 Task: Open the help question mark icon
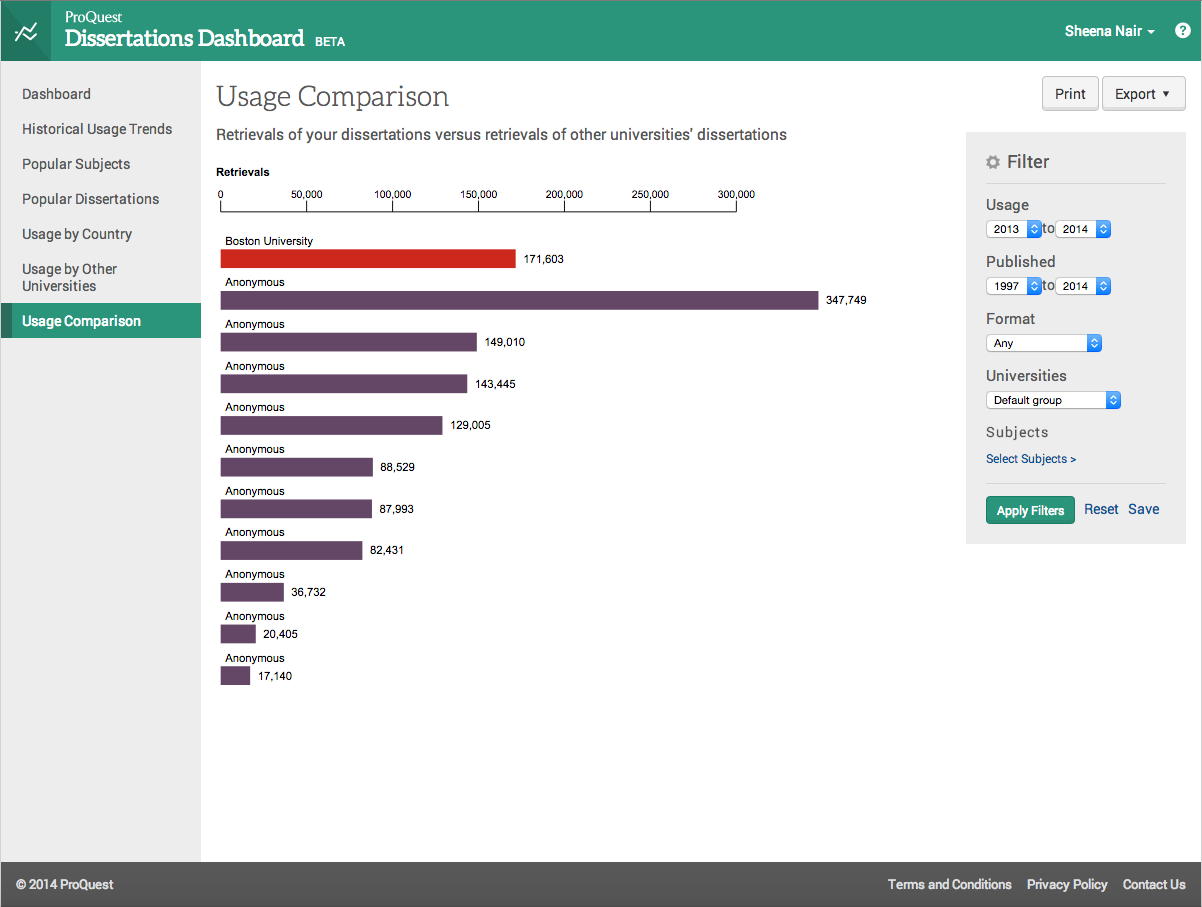click(1182, 31)
